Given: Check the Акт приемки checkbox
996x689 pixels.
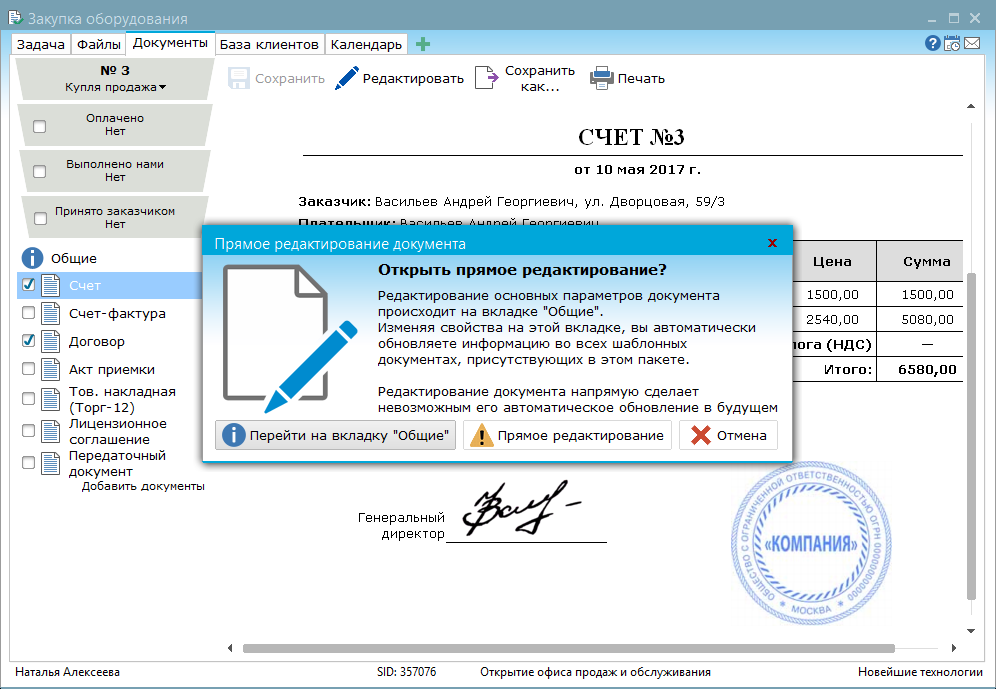Looking at the screenshot, I should click(x=29, y=368).
